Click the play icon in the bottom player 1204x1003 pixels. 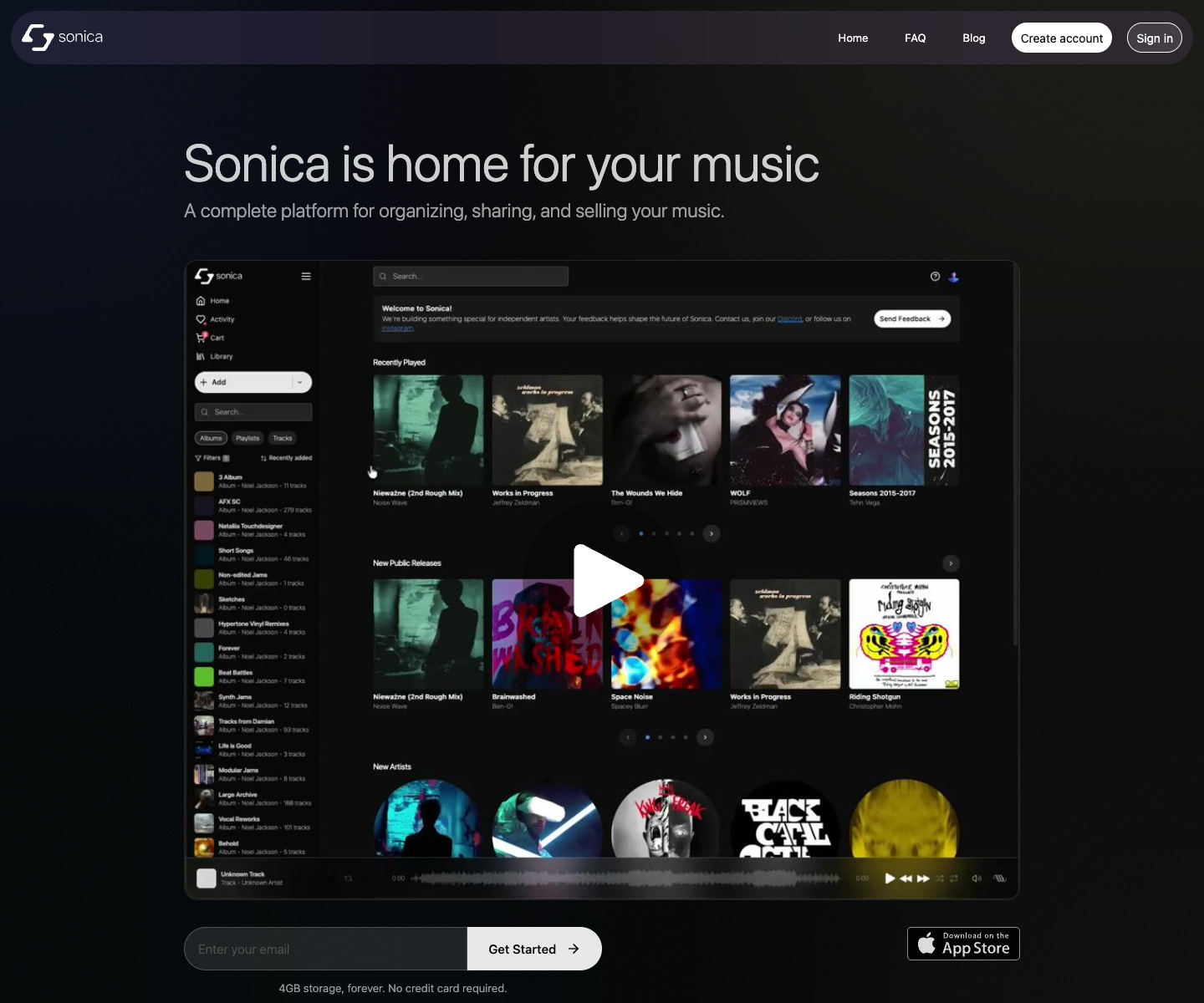click(x=890, y=878)
